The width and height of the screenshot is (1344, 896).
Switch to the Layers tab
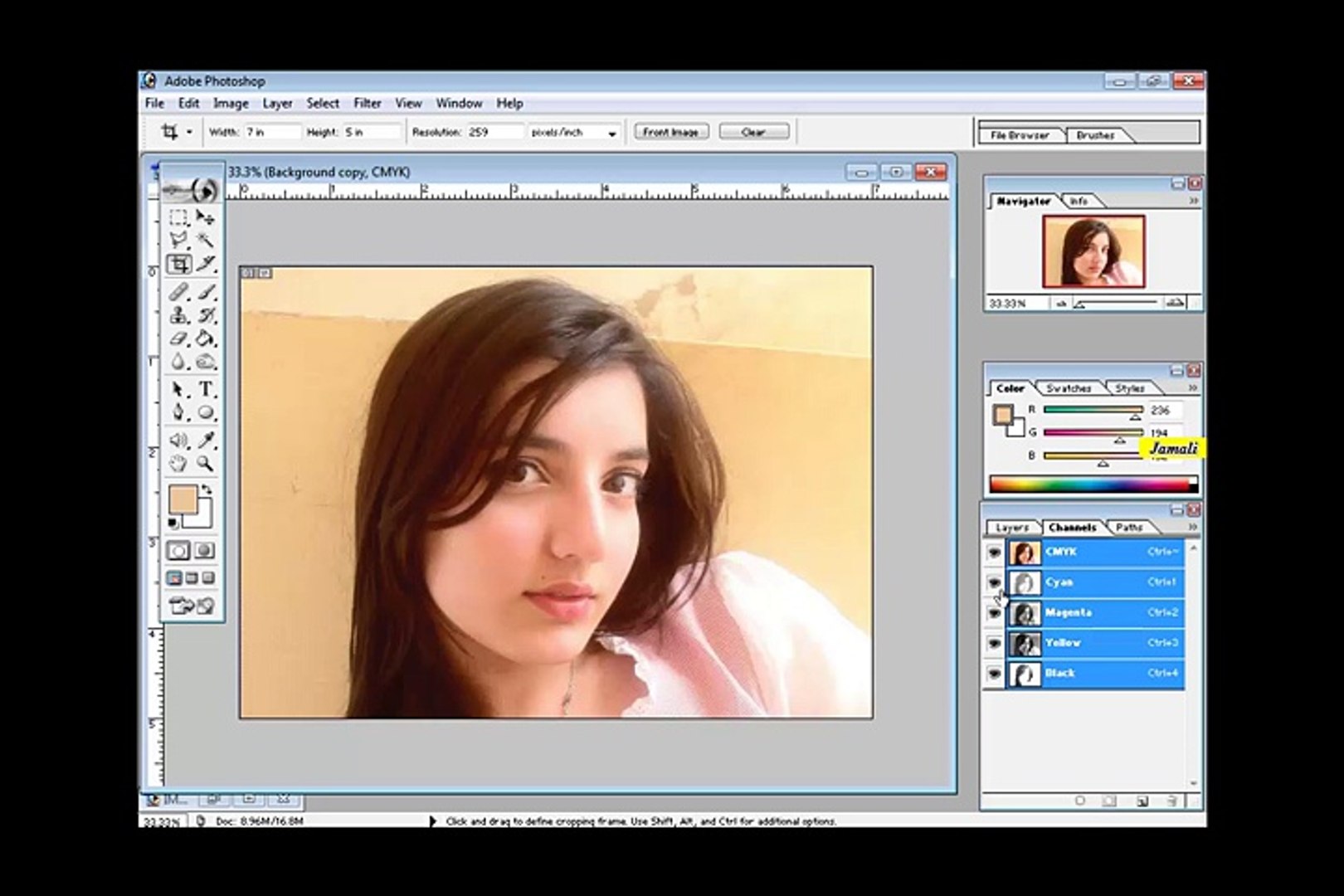pos(1011,528)
